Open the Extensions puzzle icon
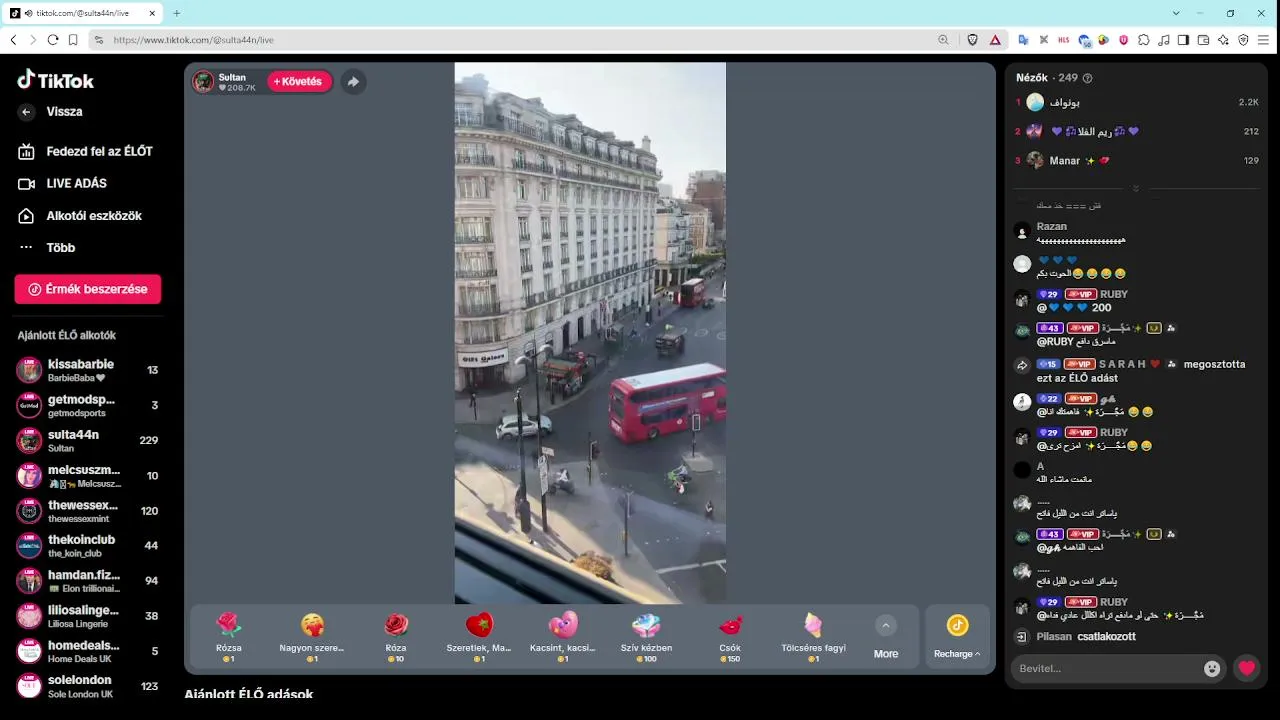1280x720 pixels. click(1143, 40)
